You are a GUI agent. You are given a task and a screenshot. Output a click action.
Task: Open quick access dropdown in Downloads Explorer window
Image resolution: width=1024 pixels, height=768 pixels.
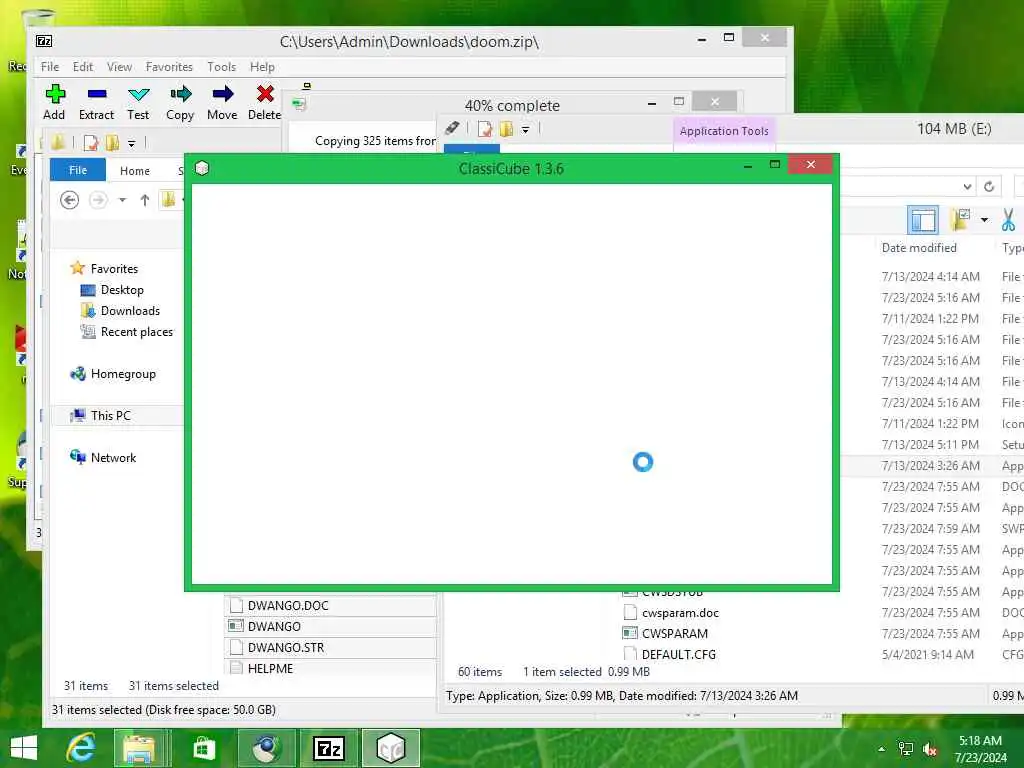(x=131, y=143)
